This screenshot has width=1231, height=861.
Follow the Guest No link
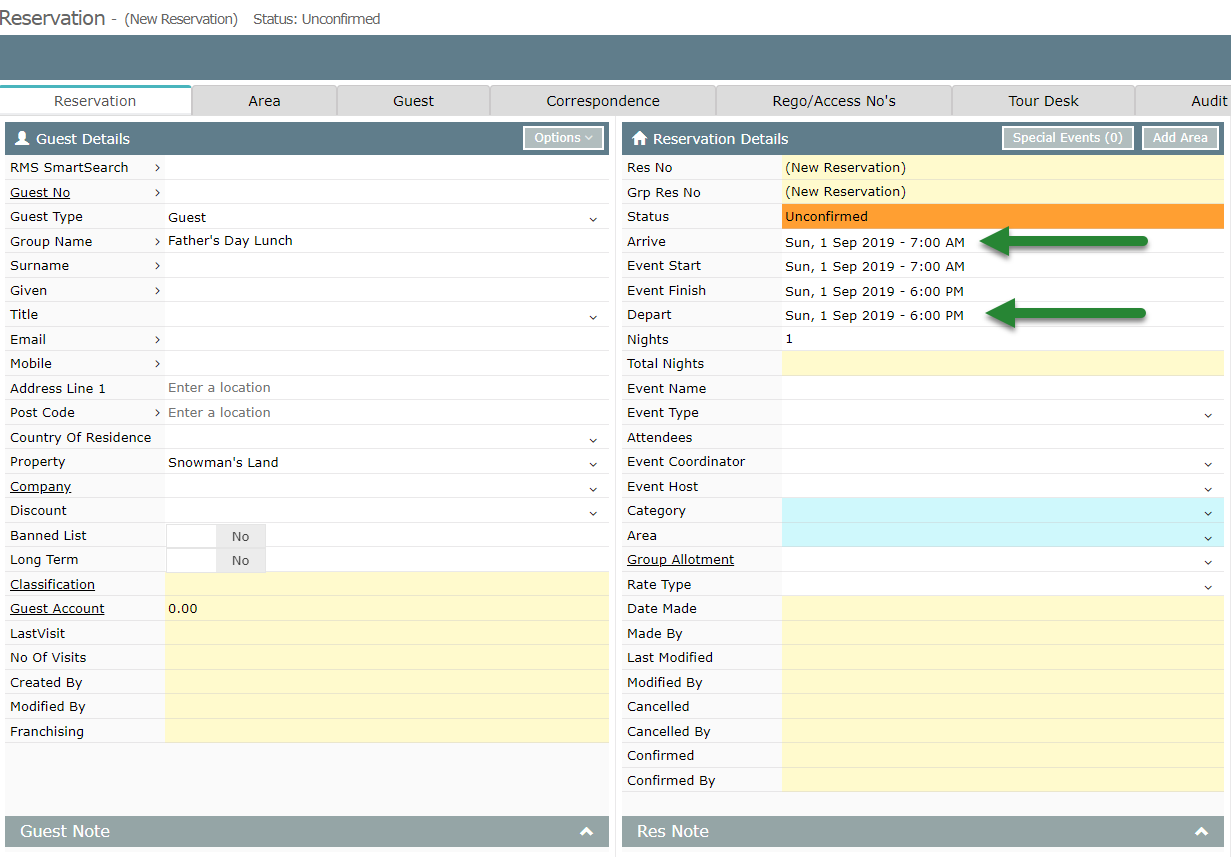coord(40,193)
